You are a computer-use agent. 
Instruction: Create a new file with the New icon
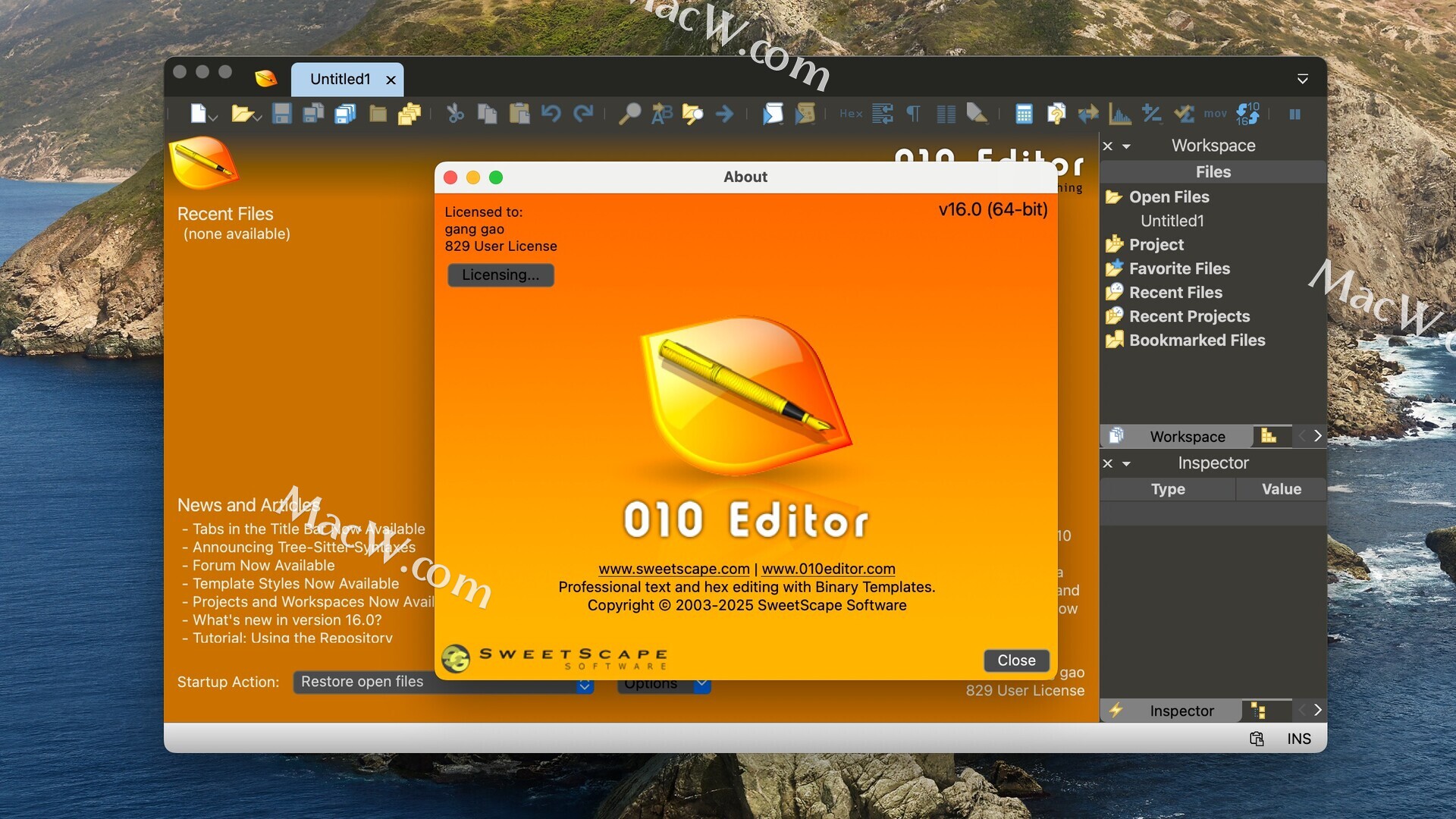click(198, 114)
